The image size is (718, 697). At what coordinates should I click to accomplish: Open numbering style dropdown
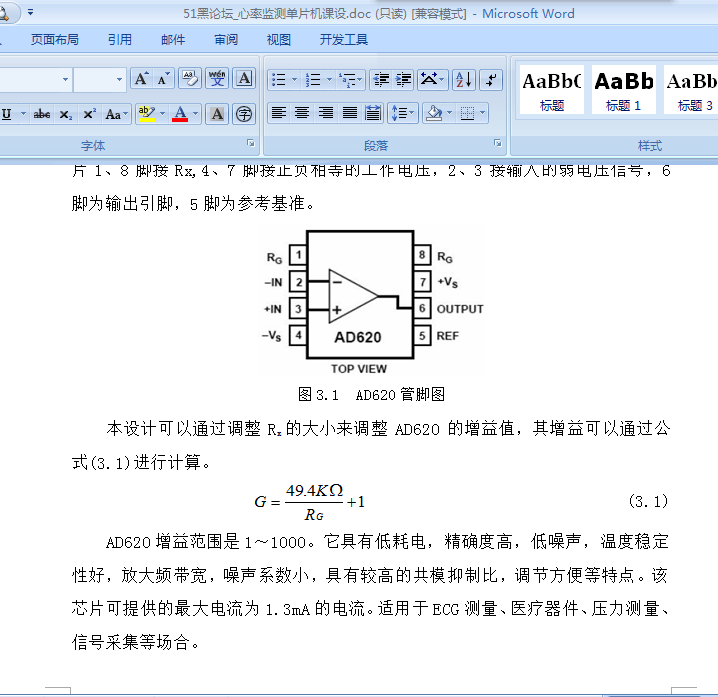click(x=329, y=80)
